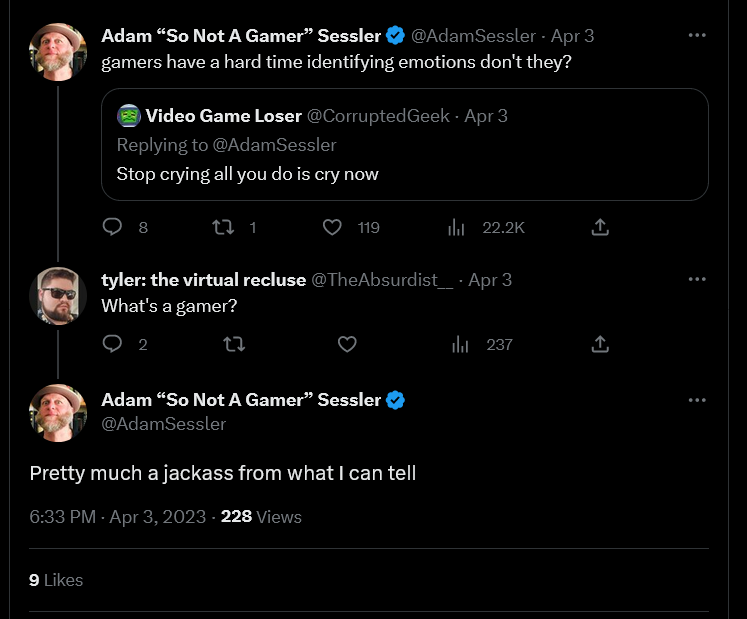Retweet the tweet with 1 retweet
This screenshot has width=747, height=619.
click(223, 227)
